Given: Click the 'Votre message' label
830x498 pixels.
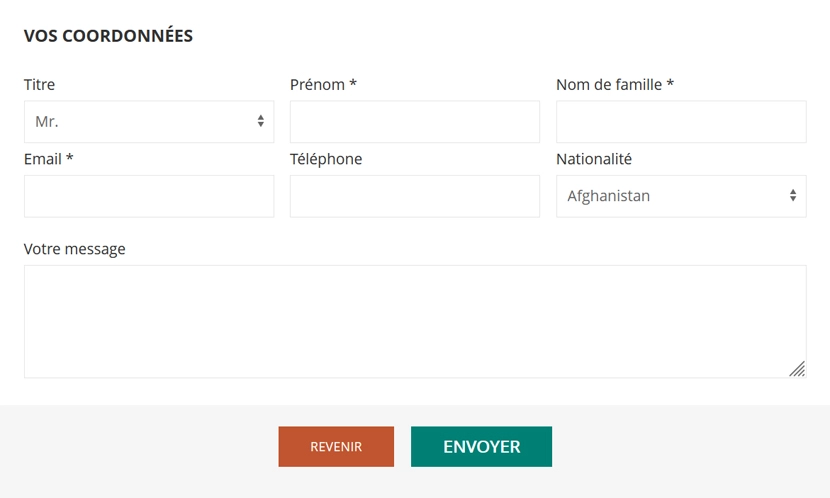Looking at the screenshot, I should tap(75, 249).
